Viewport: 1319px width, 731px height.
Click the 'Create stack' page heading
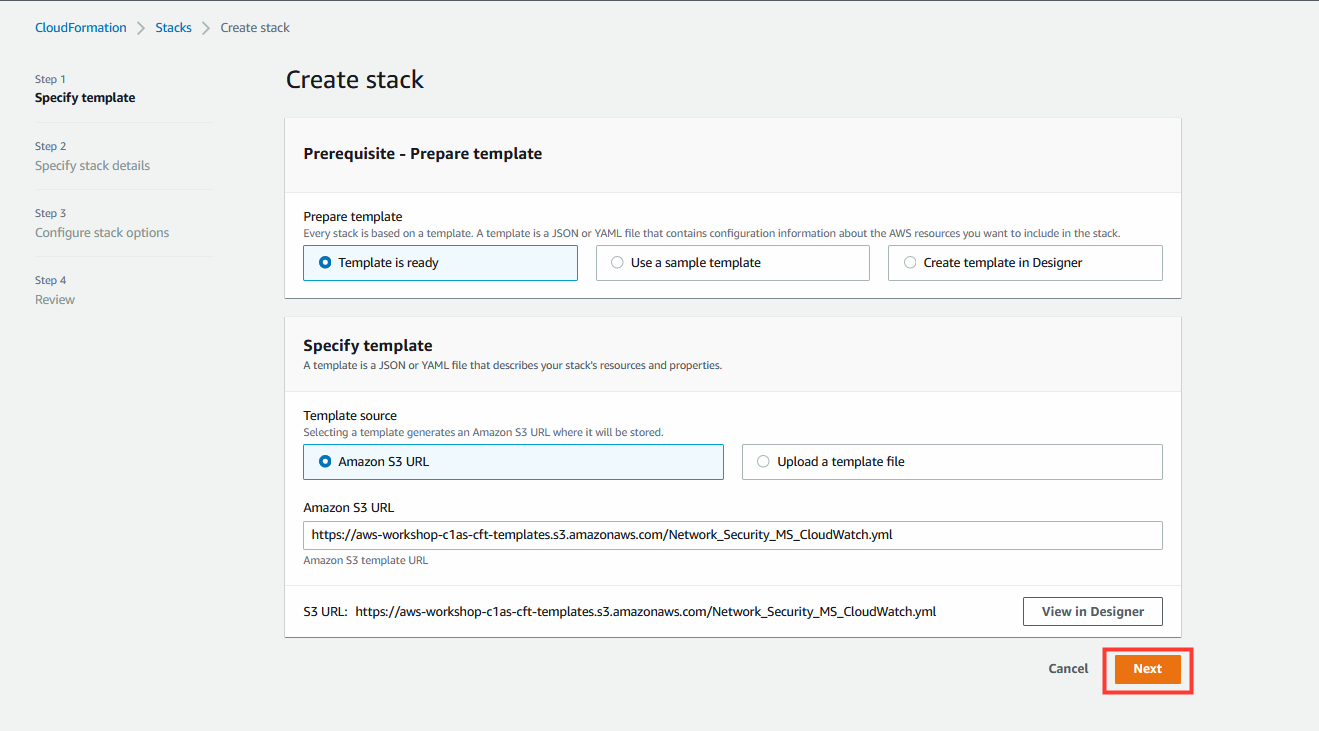tap(355, 80)
